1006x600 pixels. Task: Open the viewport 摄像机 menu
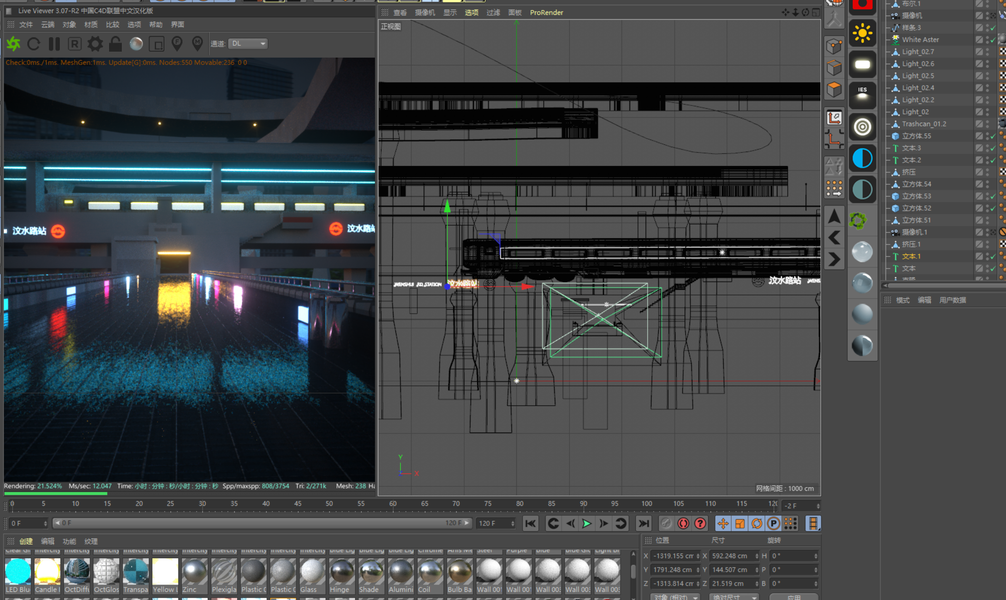(425, 12)
